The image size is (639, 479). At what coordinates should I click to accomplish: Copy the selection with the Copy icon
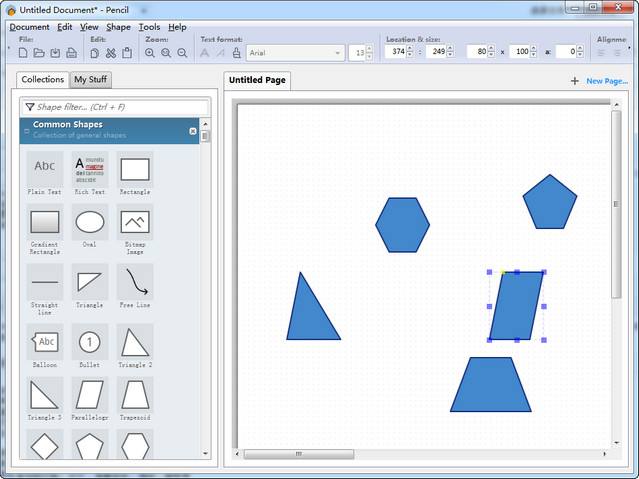click(95, 53)
